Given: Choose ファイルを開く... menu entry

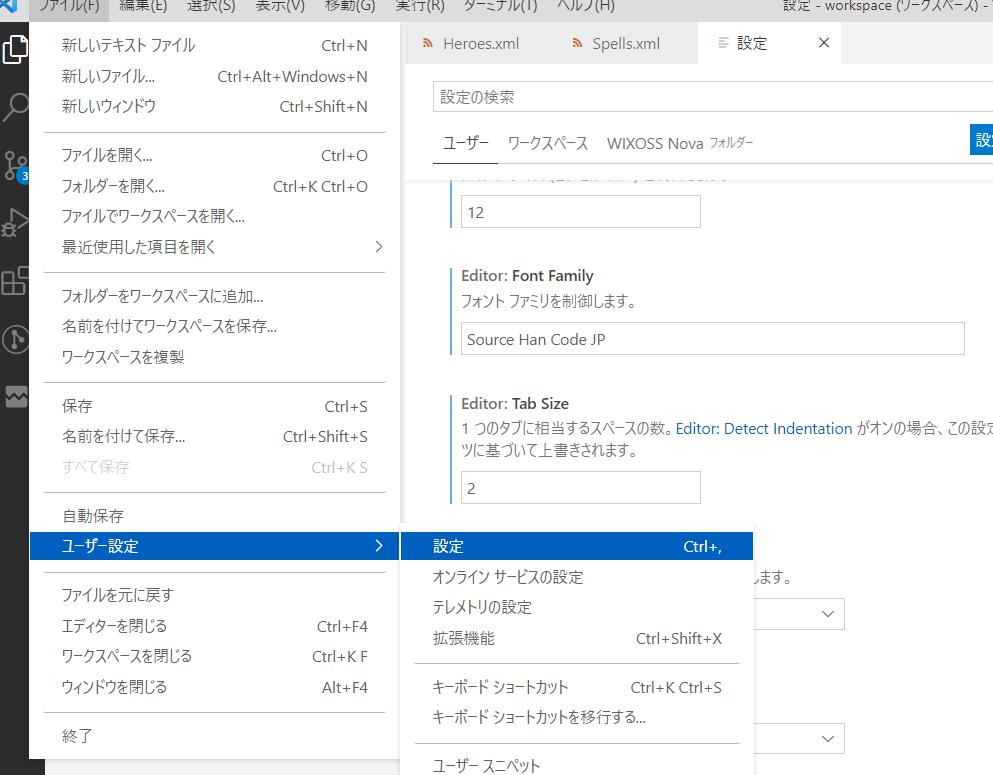Looking at the screenshot, I should pyautogui.click(x=215, y=155).
